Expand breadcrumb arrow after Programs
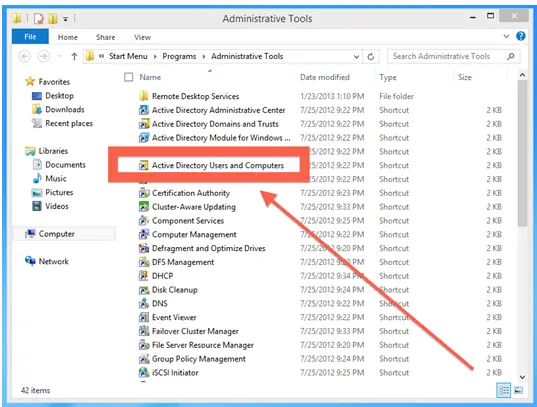Screen dimensions: 537x407 [x=204, y=57]
